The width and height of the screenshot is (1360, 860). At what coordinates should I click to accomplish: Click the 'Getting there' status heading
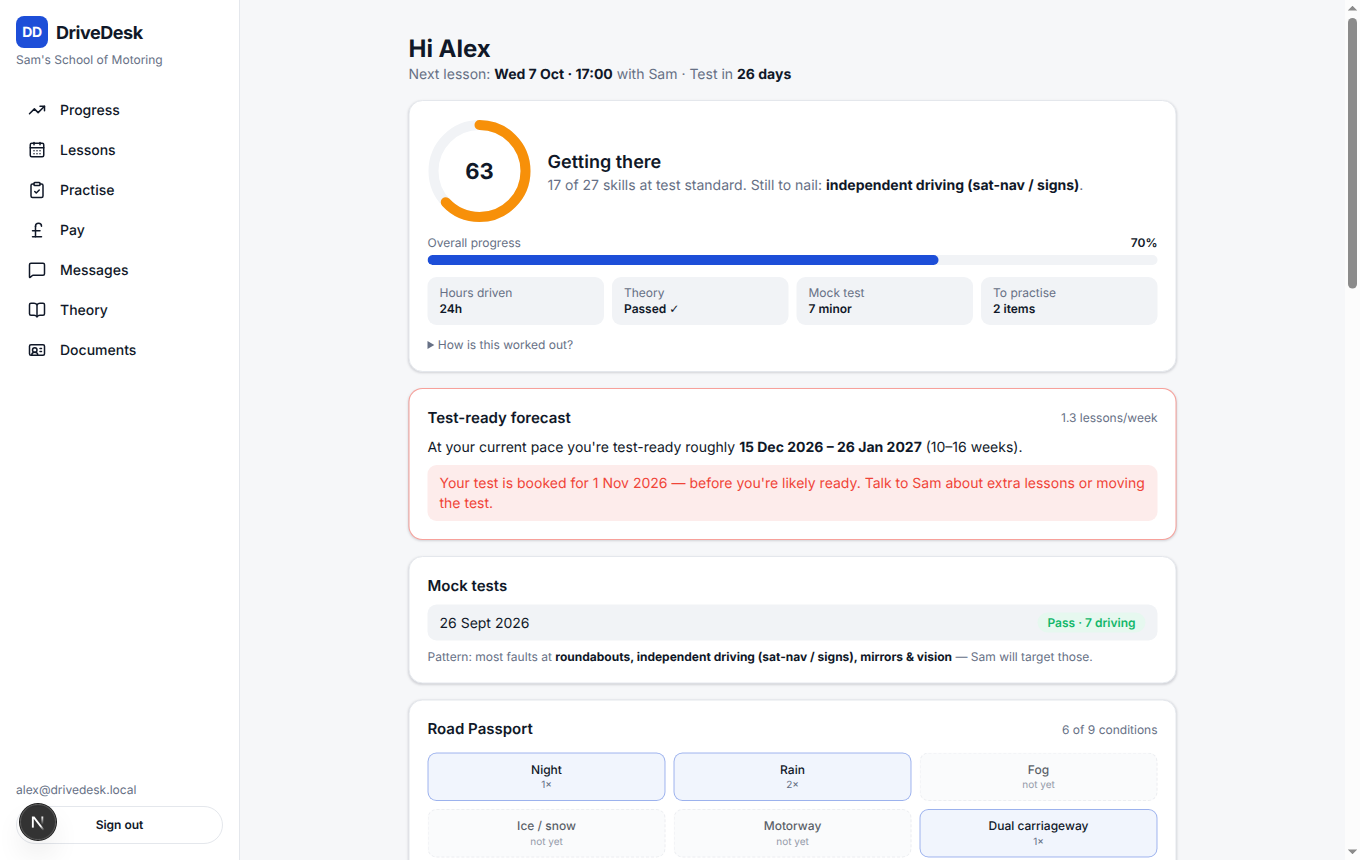click(604, 162)
